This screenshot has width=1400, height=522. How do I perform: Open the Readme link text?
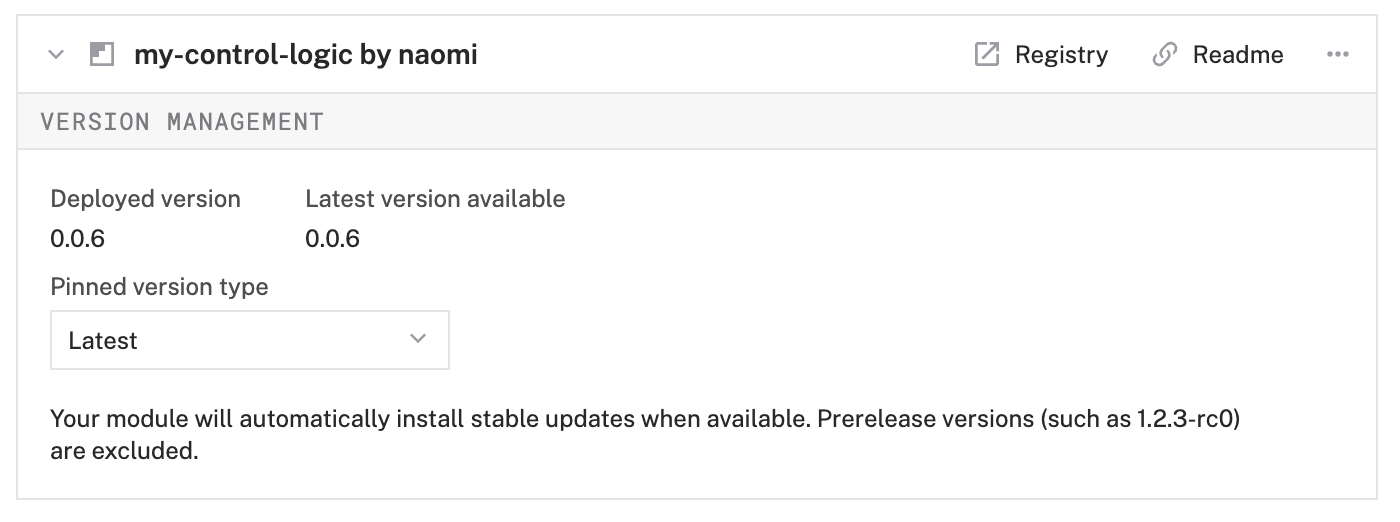click(1238, 55)
